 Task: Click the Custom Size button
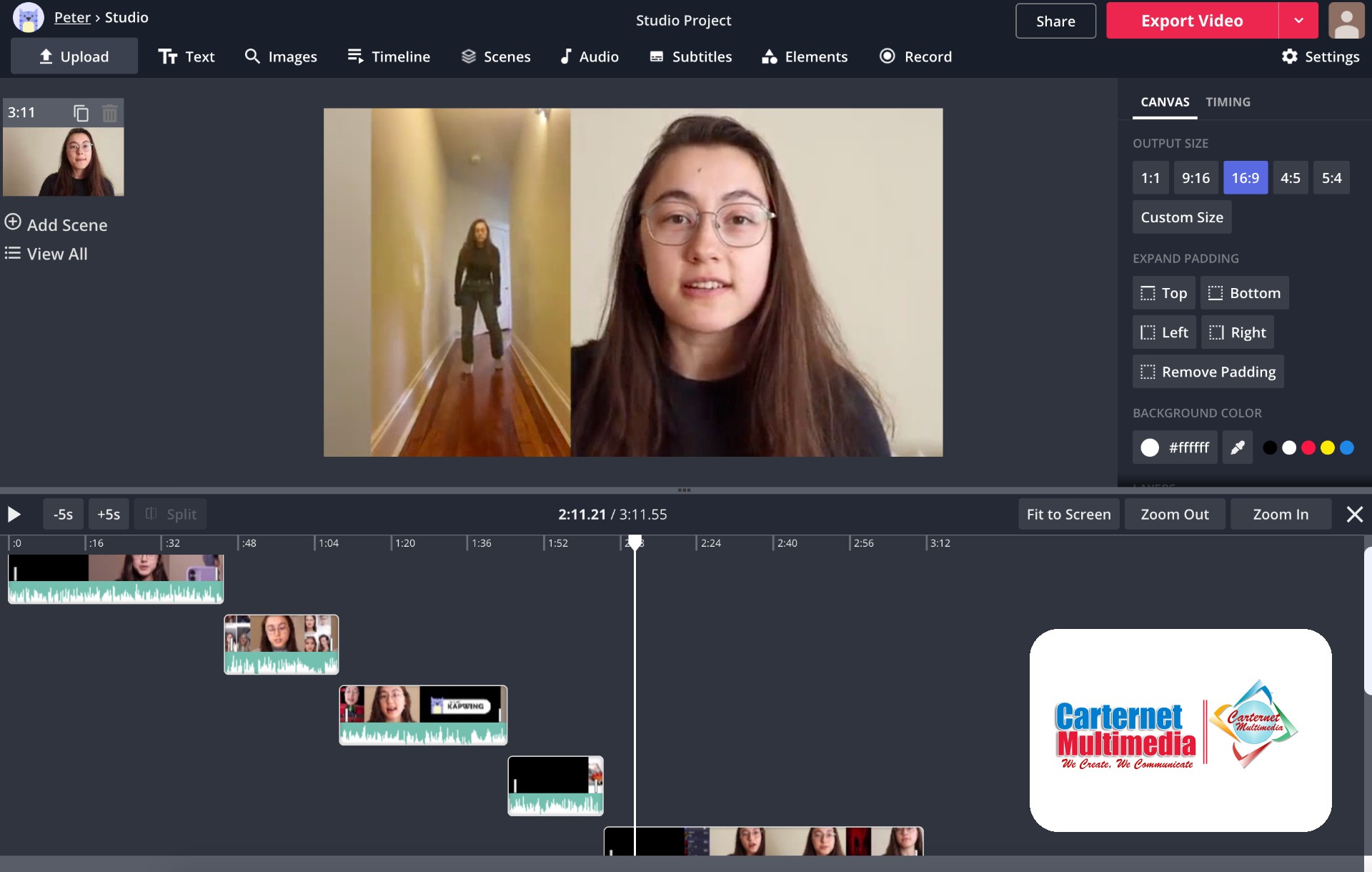(1182, 217)
